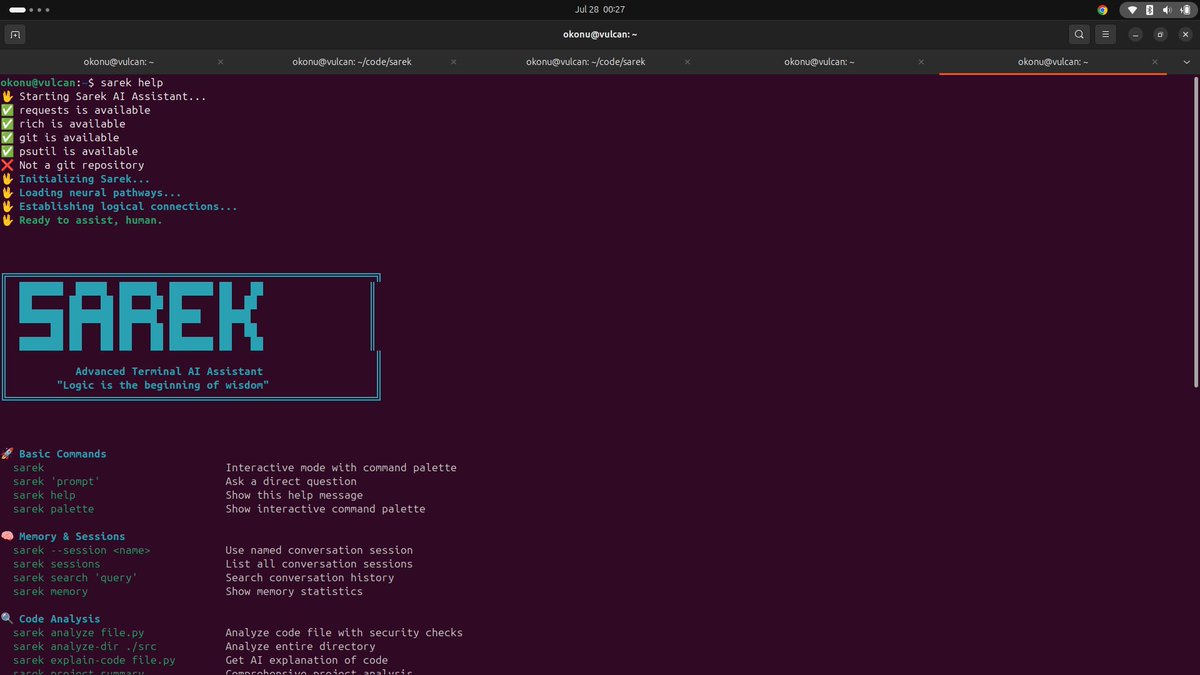Screen dimensions: 1200x675
Task: Switch to the first ~/code/sarek tab
Action: coord(352,62)
